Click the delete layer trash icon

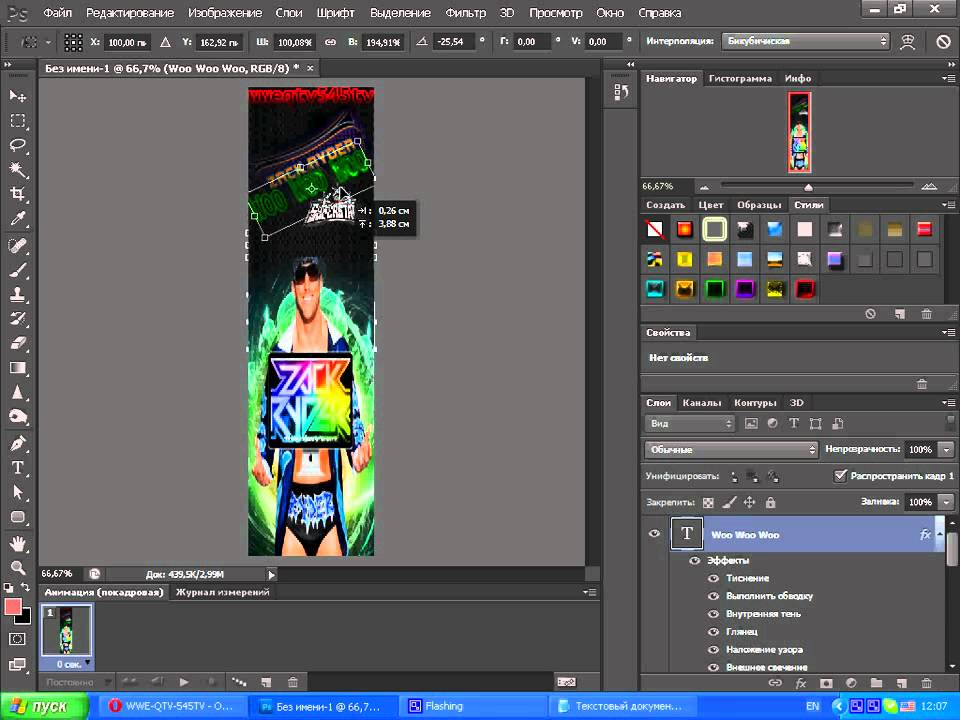pos(926,683)
